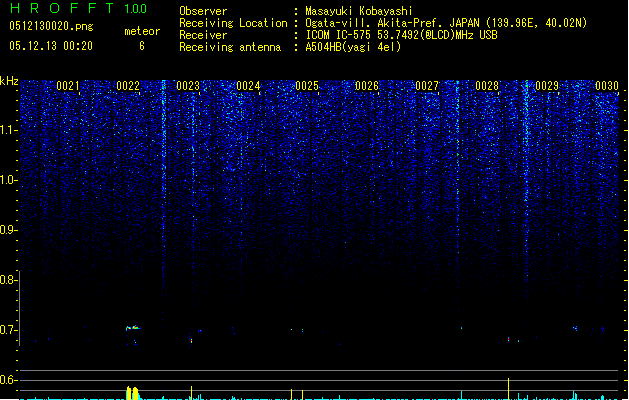Click the 1.1 kHz axis tick label
The height and width of the screenshot is (400, 629).
(8, 130)
